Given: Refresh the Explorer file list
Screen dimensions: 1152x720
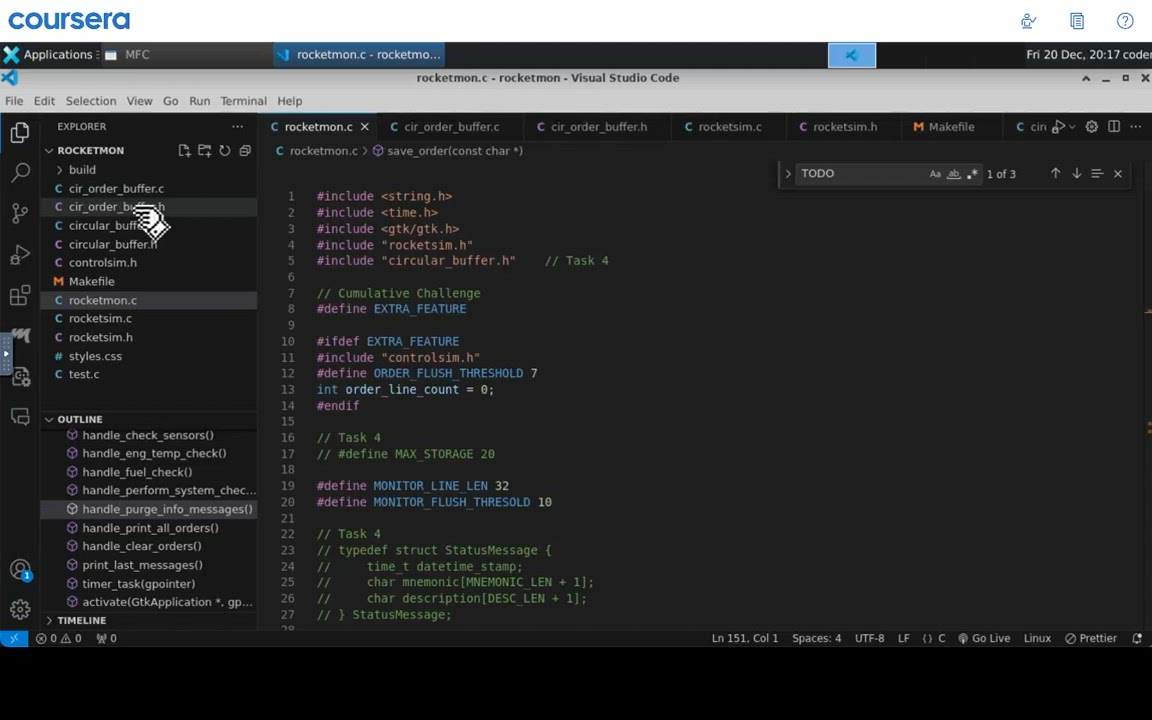Looking at the screenshot, I should pos(225,151).
